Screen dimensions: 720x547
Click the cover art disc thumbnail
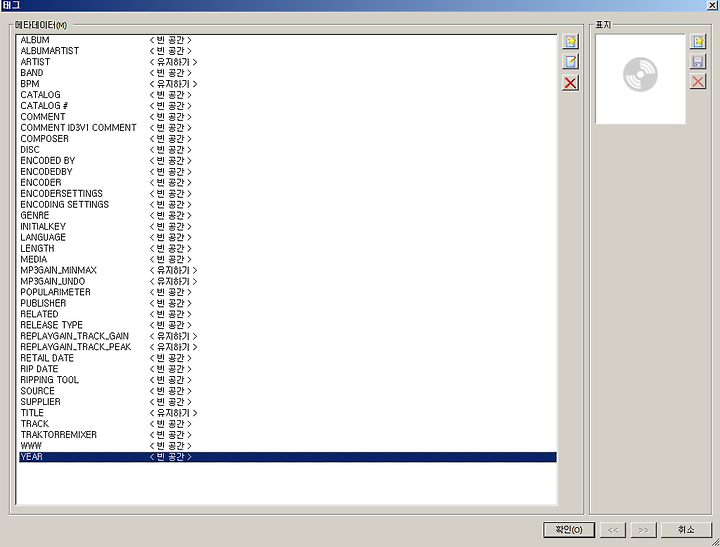point(640,79)
